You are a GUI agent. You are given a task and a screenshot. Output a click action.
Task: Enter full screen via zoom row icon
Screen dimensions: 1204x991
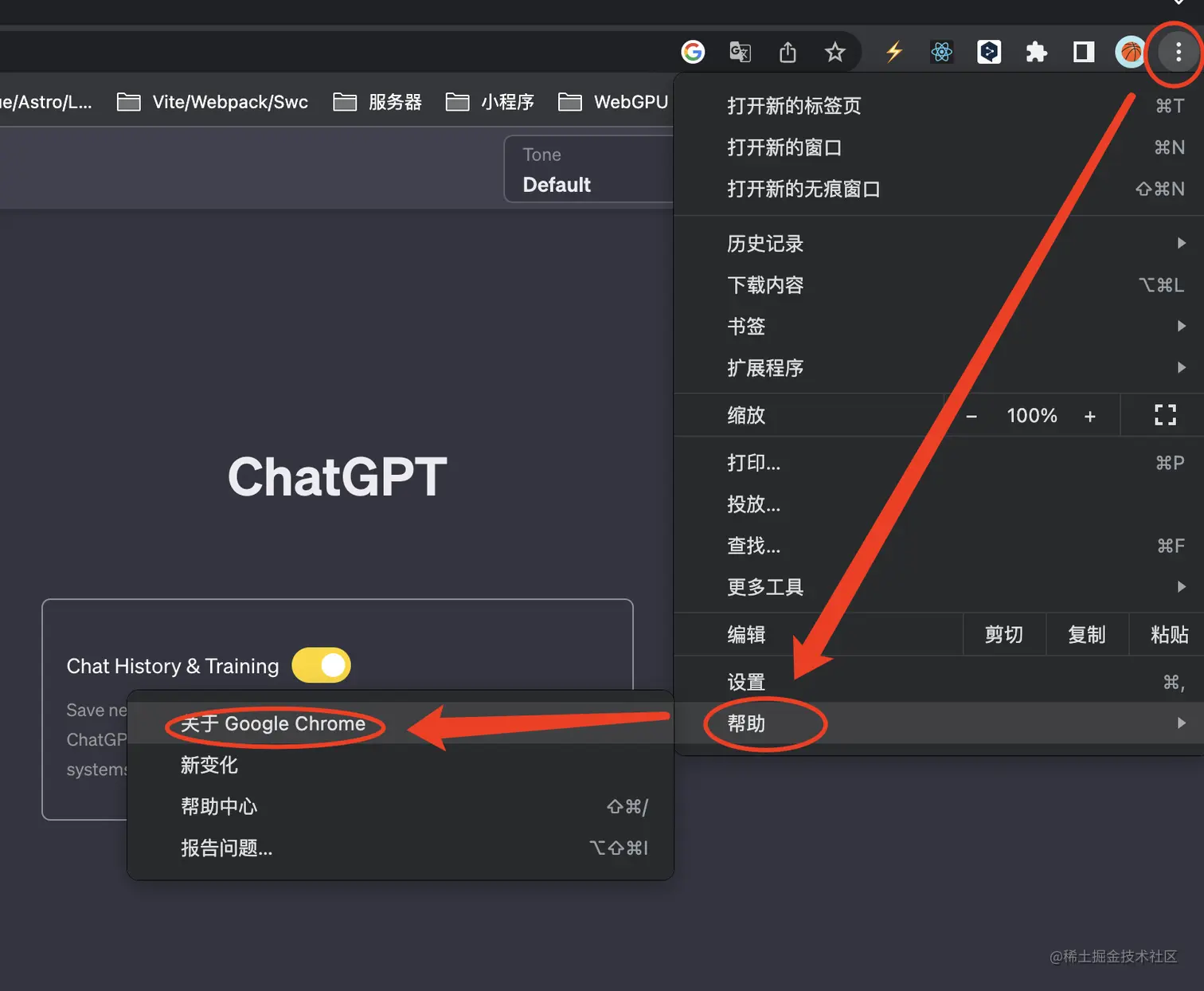1165,415
